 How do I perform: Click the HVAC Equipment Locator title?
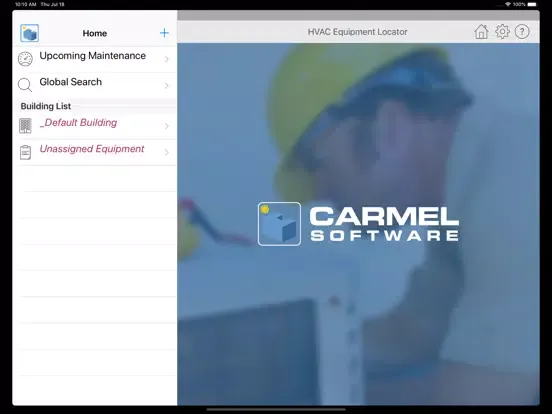point(357,32)
